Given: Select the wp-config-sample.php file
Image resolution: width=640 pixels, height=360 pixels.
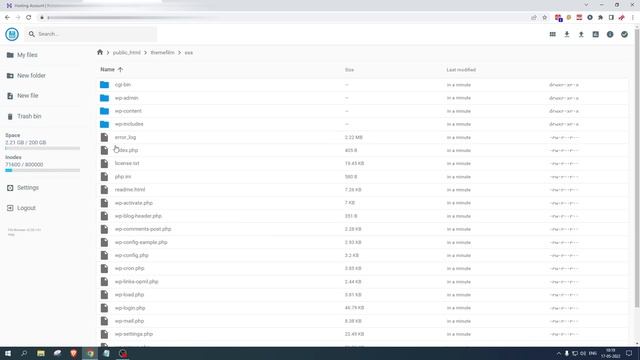Looking at the screenshot, I should [x=362, y=242].
